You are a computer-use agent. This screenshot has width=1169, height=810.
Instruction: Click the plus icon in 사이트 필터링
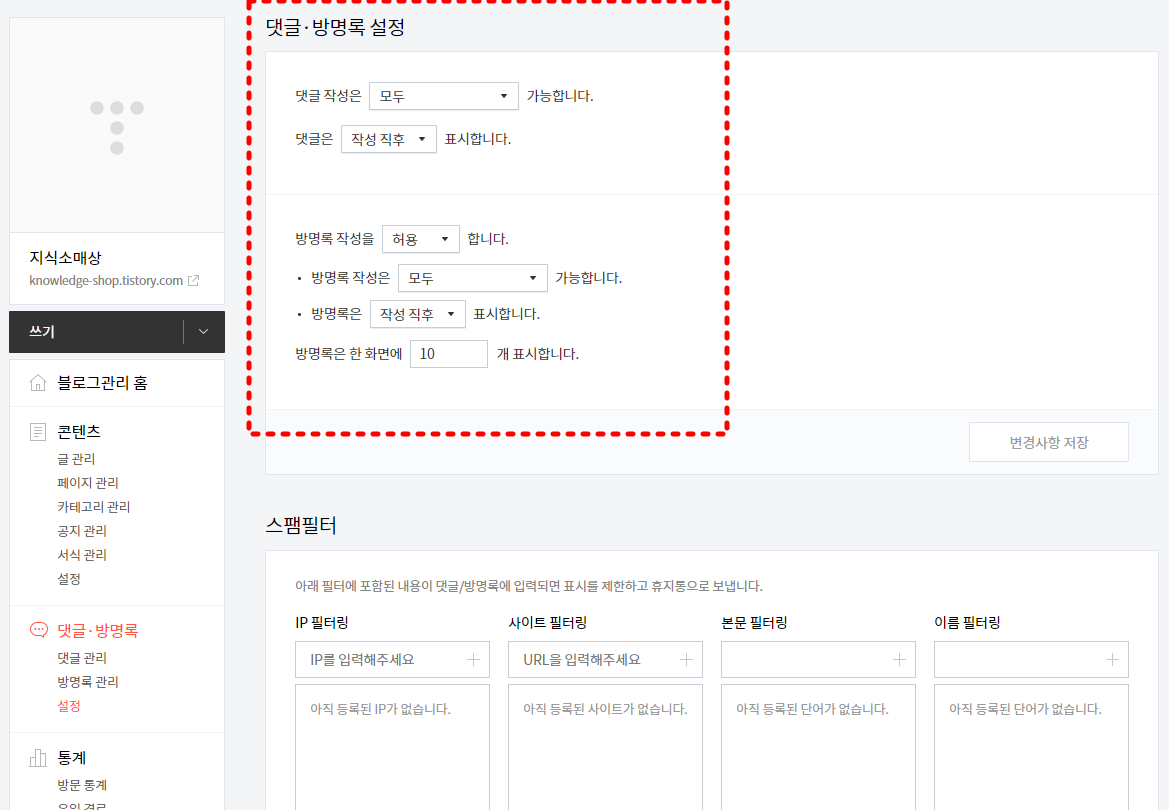[687, 658]
